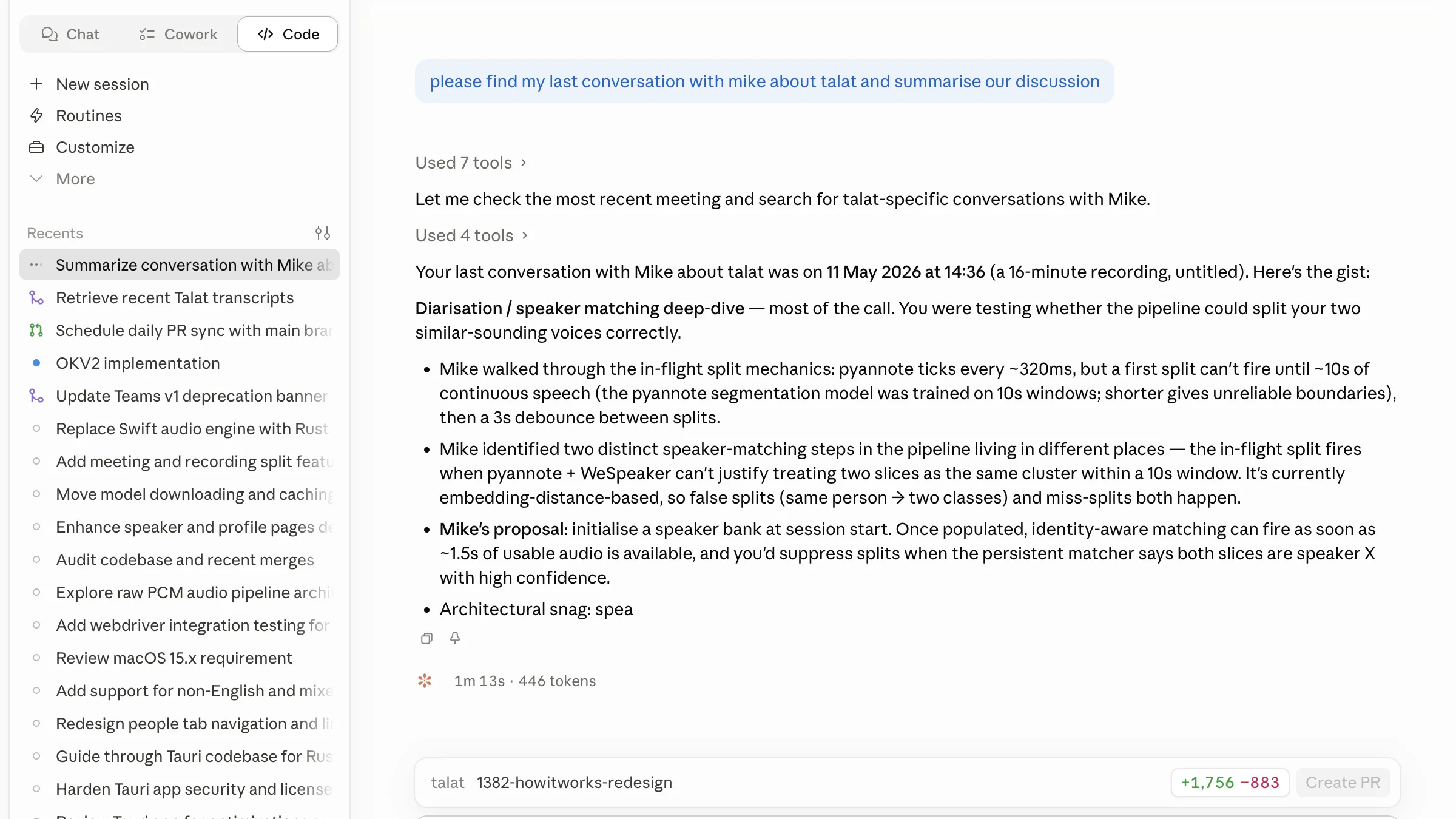Click the Code brackets icon
This screenshot has width=1456, height=819.
point(266,34)
